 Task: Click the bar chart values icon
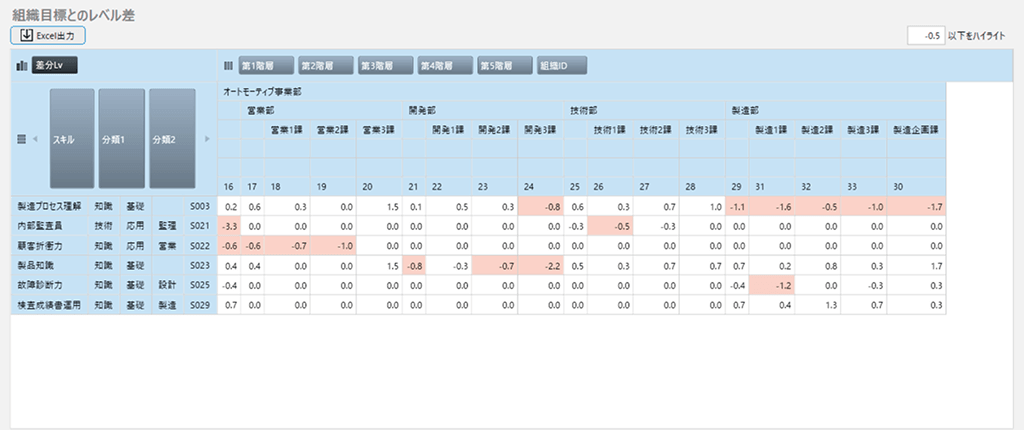tap(21, 66)
